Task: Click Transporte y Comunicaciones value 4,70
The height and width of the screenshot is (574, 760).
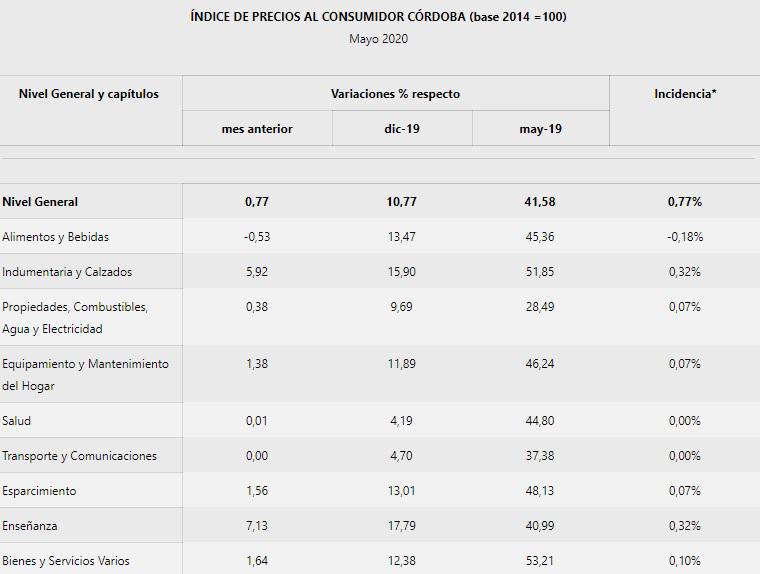Action: coord(401,456)
